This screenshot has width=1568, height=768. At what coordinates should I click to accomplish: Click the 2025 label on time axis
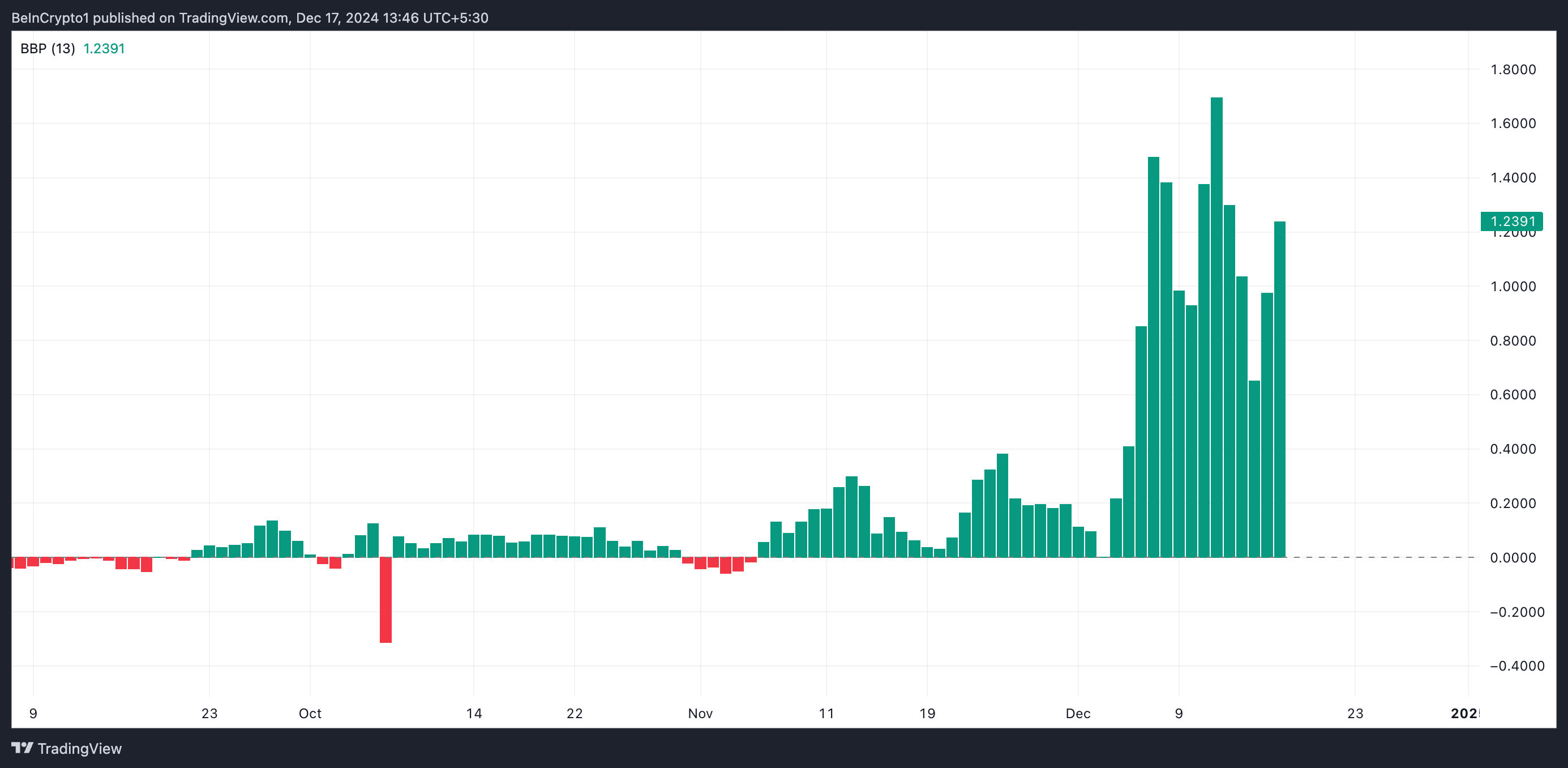[x=1464, y=713]
